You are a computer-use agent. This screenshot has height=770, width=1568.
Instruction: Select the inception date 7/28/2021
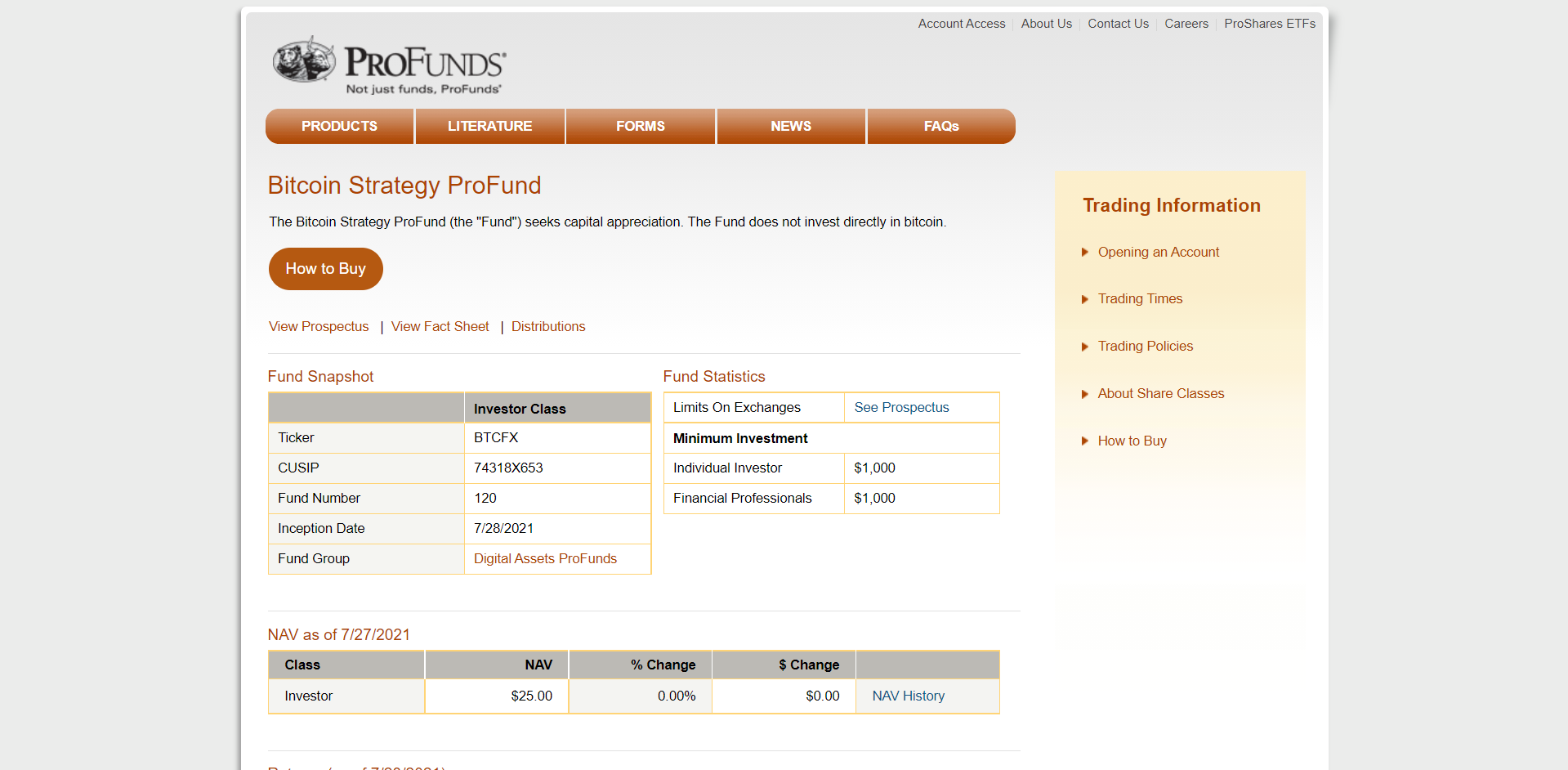[504, 529]
